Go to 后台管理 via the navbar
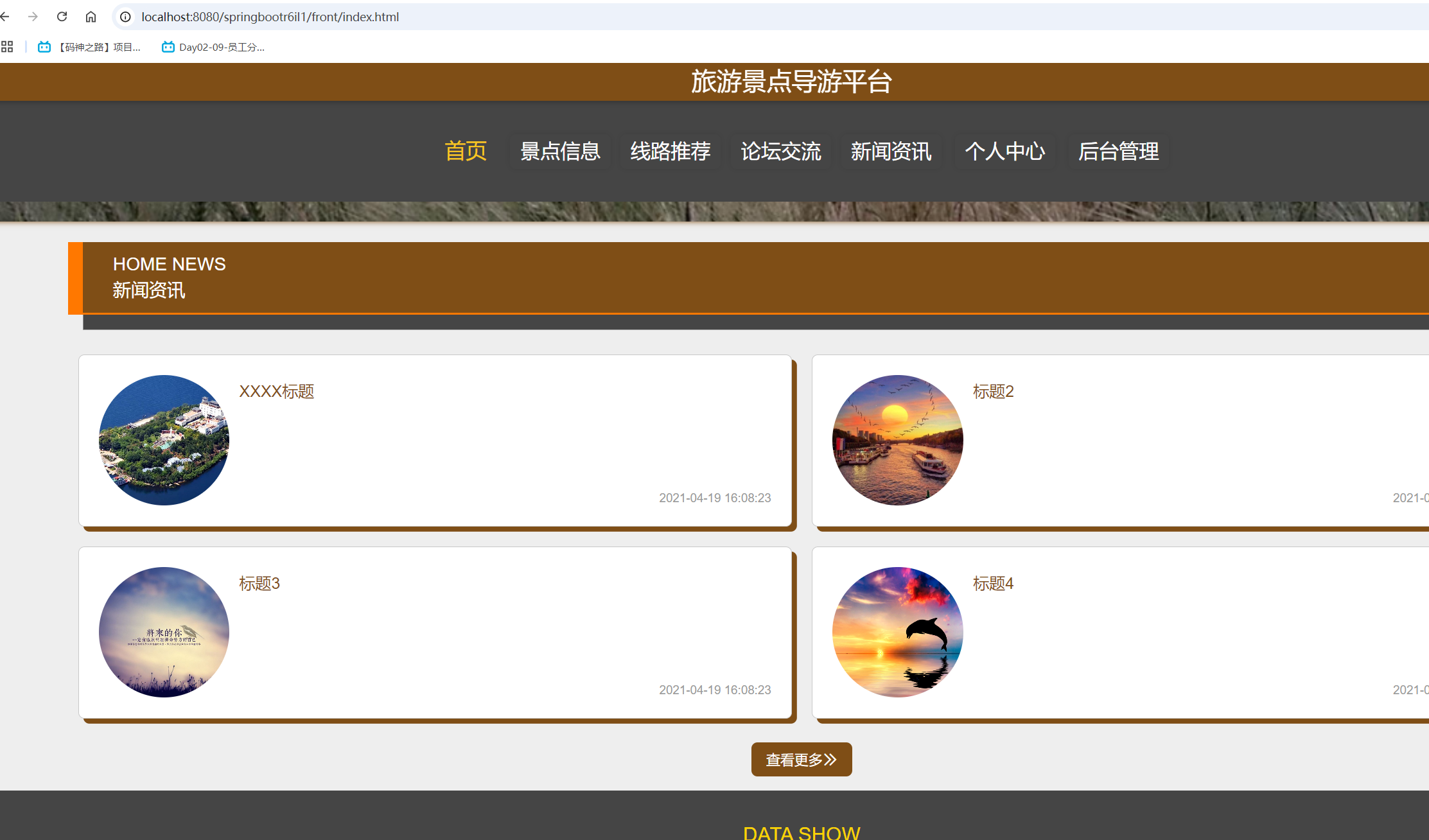The height and width of the screenshot is (840, 1429). point(1118,152)
